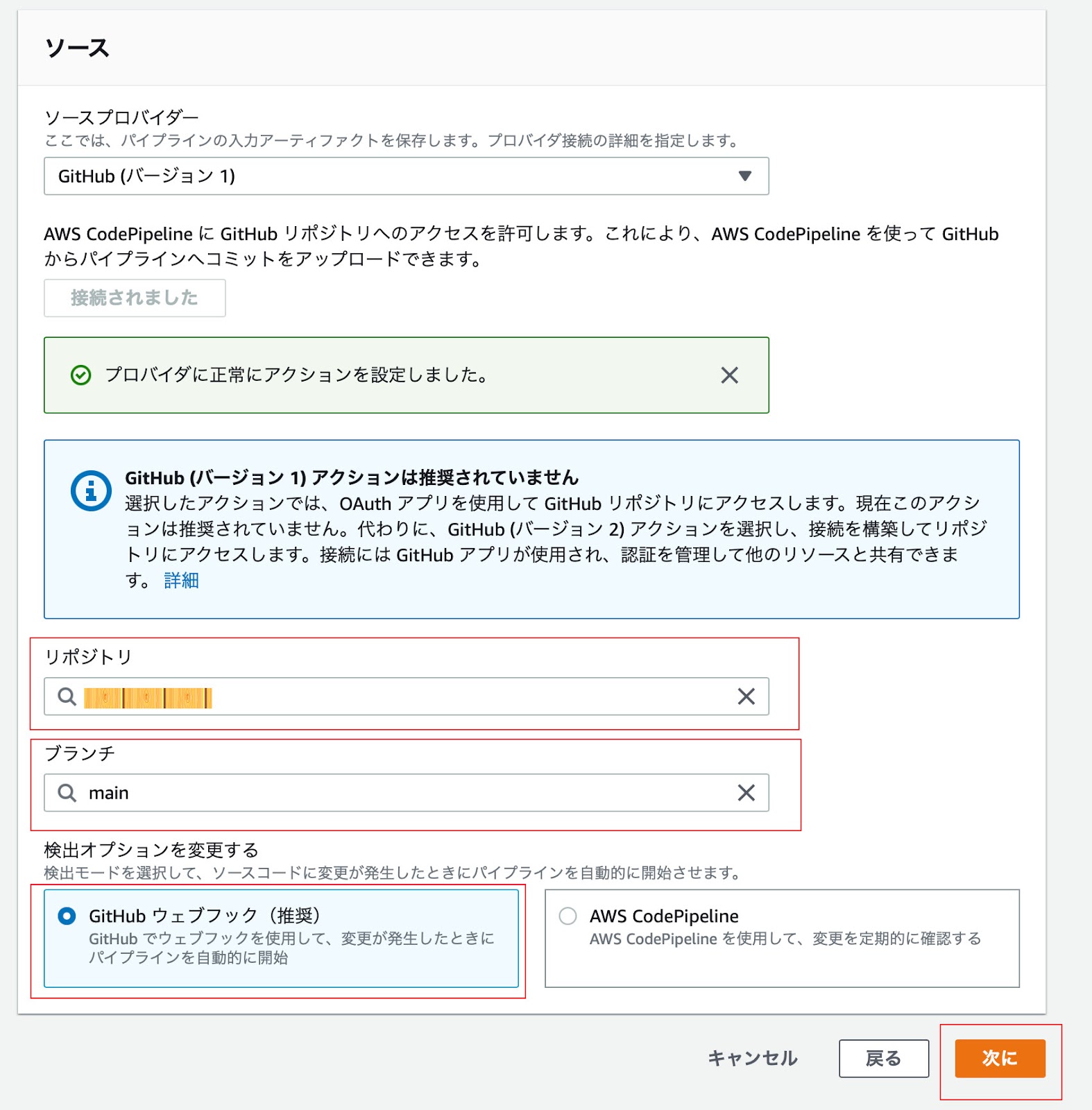Click the リポジトリ label text
The width and height of the screenshot is (1092, 1110).
[88, 657]
